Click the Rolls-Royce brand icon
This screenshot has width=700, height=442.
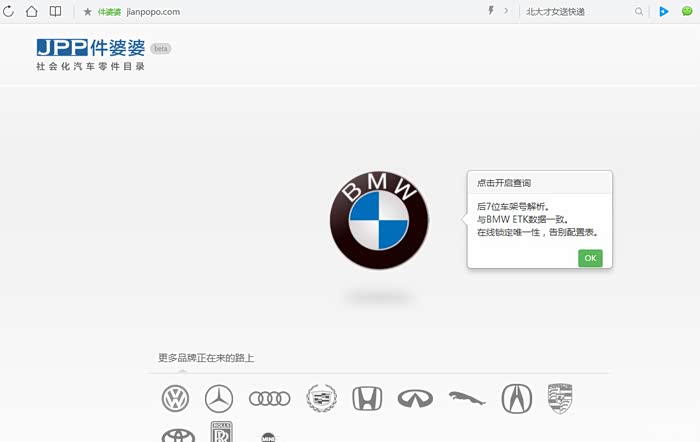pos(221,432)
